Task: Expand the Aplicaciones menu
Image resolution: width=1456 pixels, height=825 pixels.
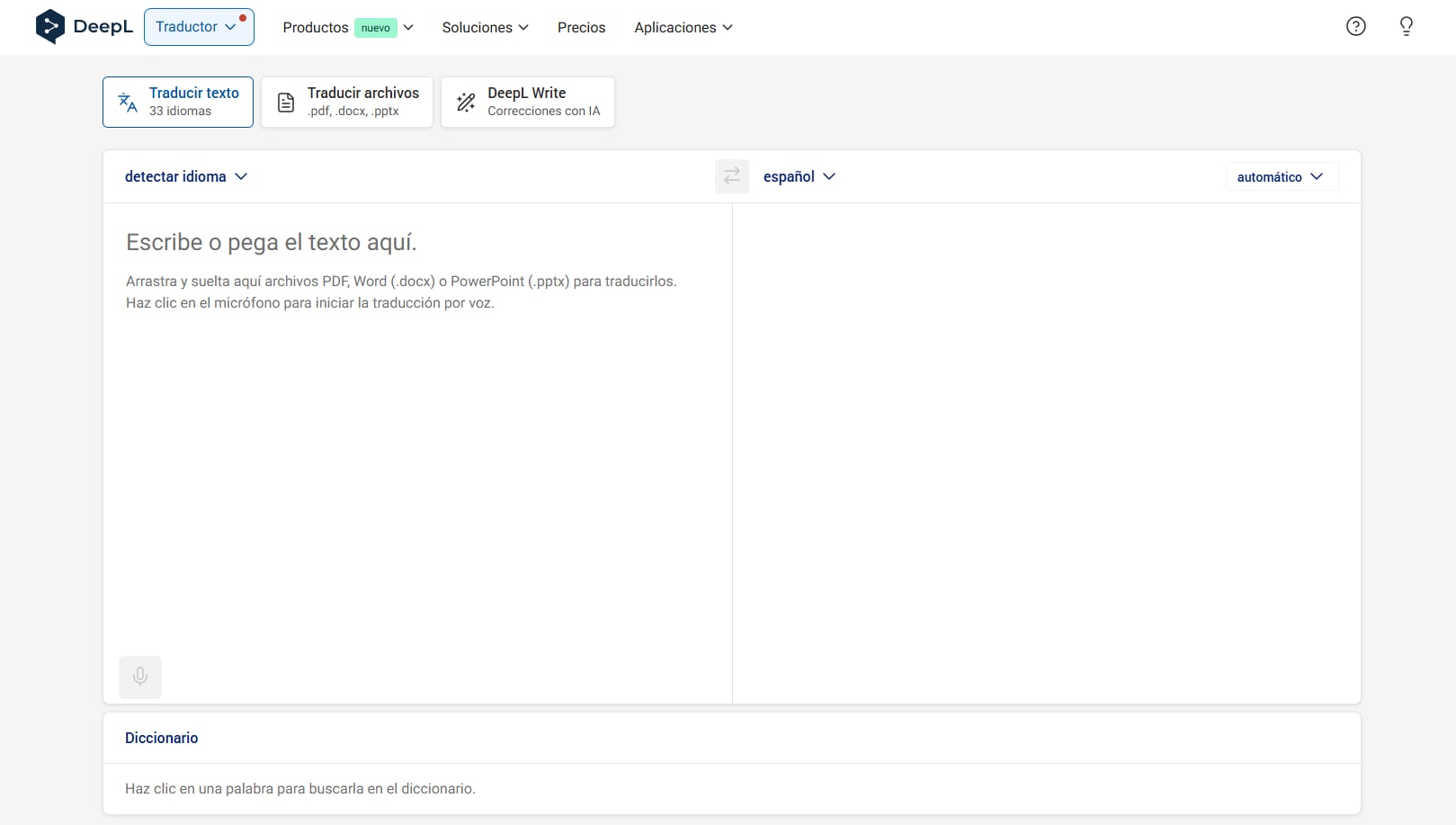Action: 683,28
